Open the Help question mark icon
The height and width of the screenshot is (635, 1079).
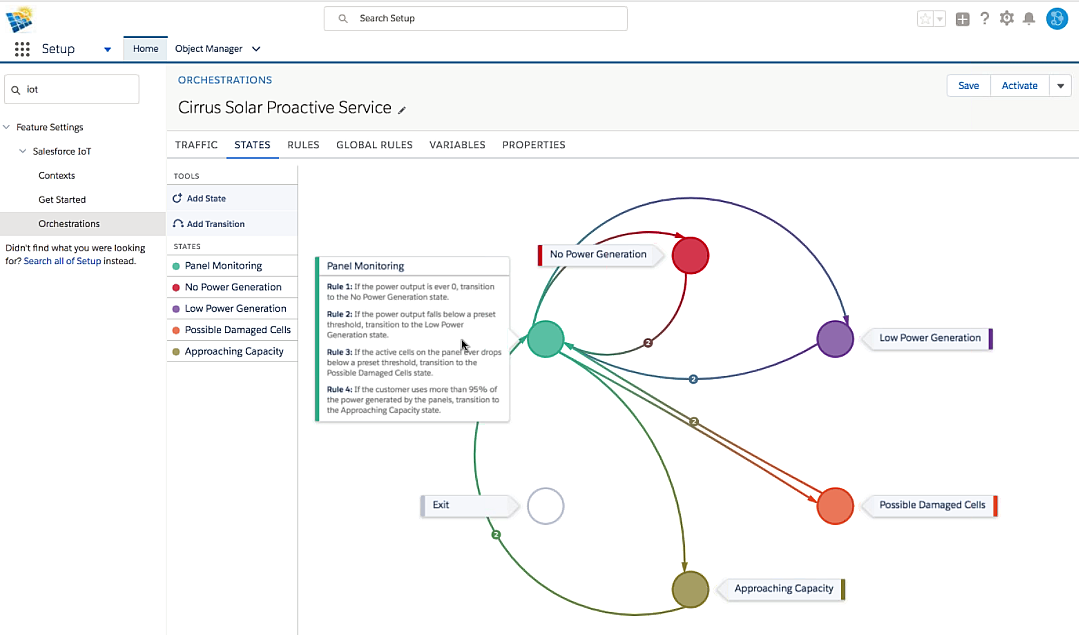tap(985, 19)
